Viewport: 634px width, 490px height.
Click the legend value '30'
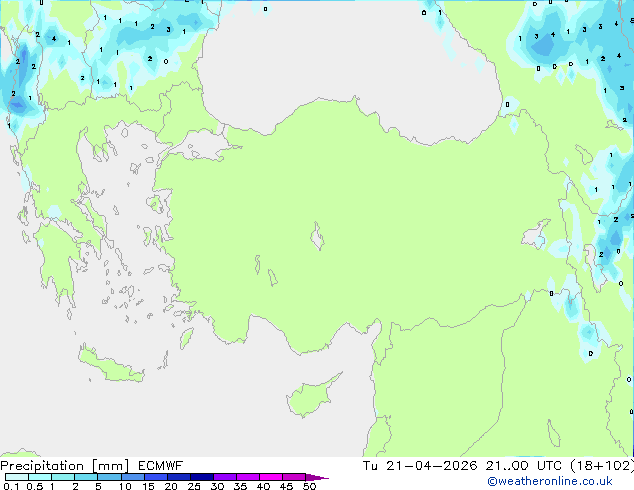pyautogui.click(x=217, y=486)
